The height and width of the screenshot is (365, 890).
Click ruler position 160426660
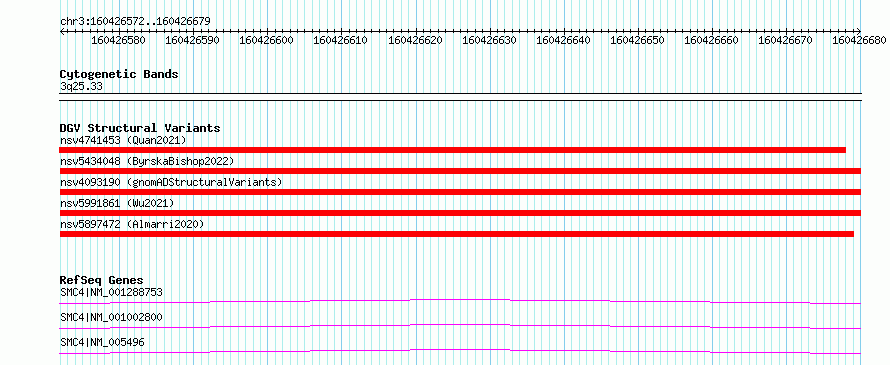pyautogui.click(x=712, y=40)
